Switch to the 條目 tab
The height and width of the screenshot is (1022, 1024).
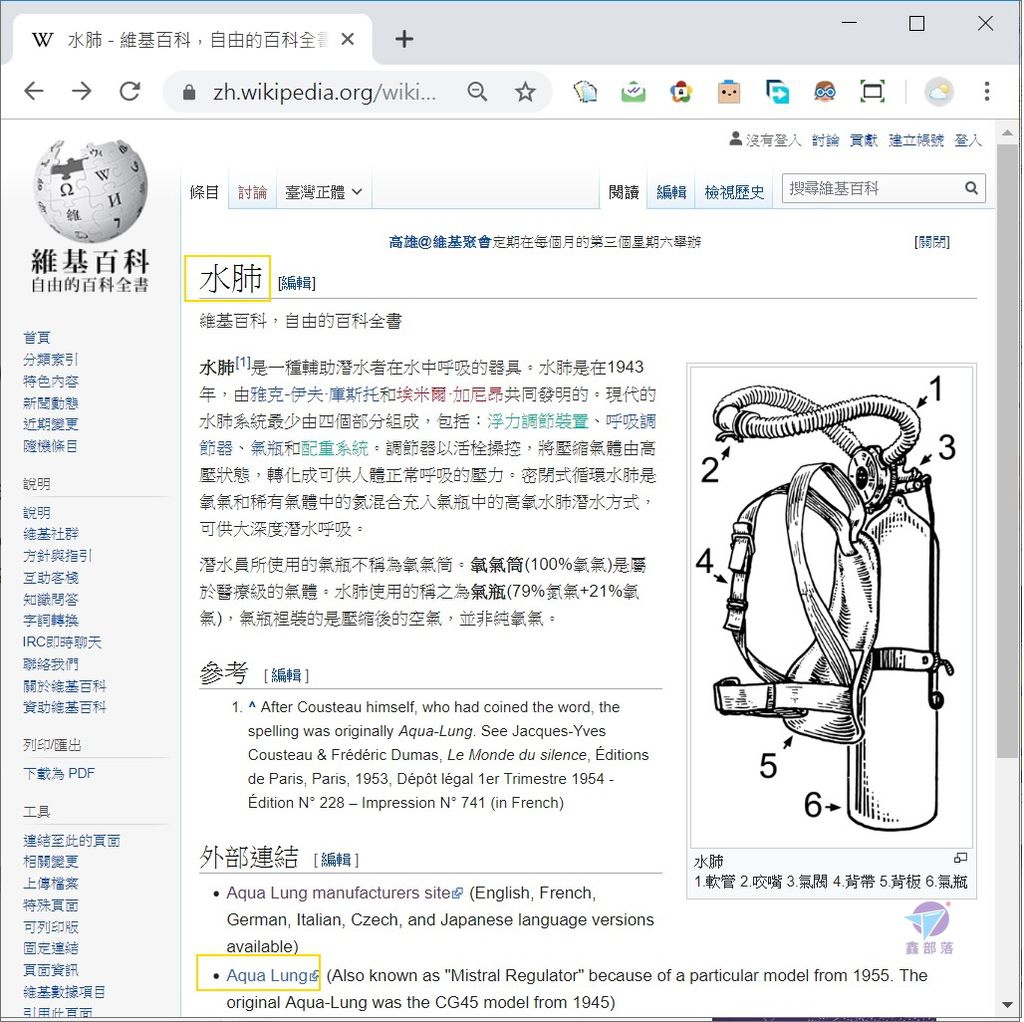(x=204, y=192)
